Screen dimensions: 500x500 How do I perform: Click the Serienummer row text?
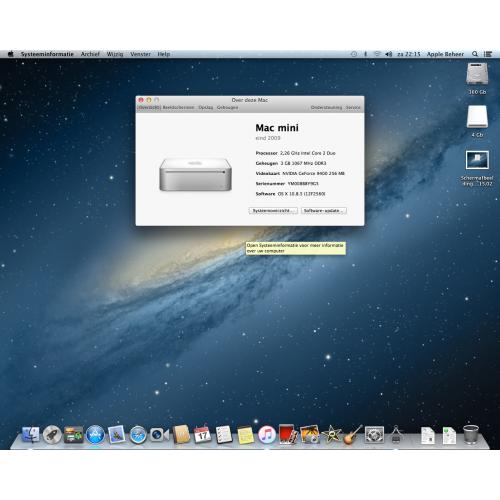[287, 184]
